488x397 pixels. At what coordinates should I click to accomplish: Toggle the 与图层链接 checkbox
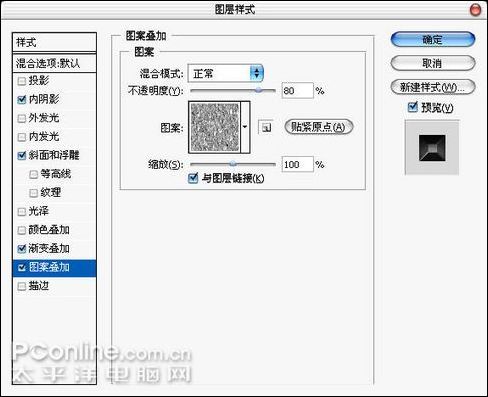pyautogui.click(x=193, y=178)
